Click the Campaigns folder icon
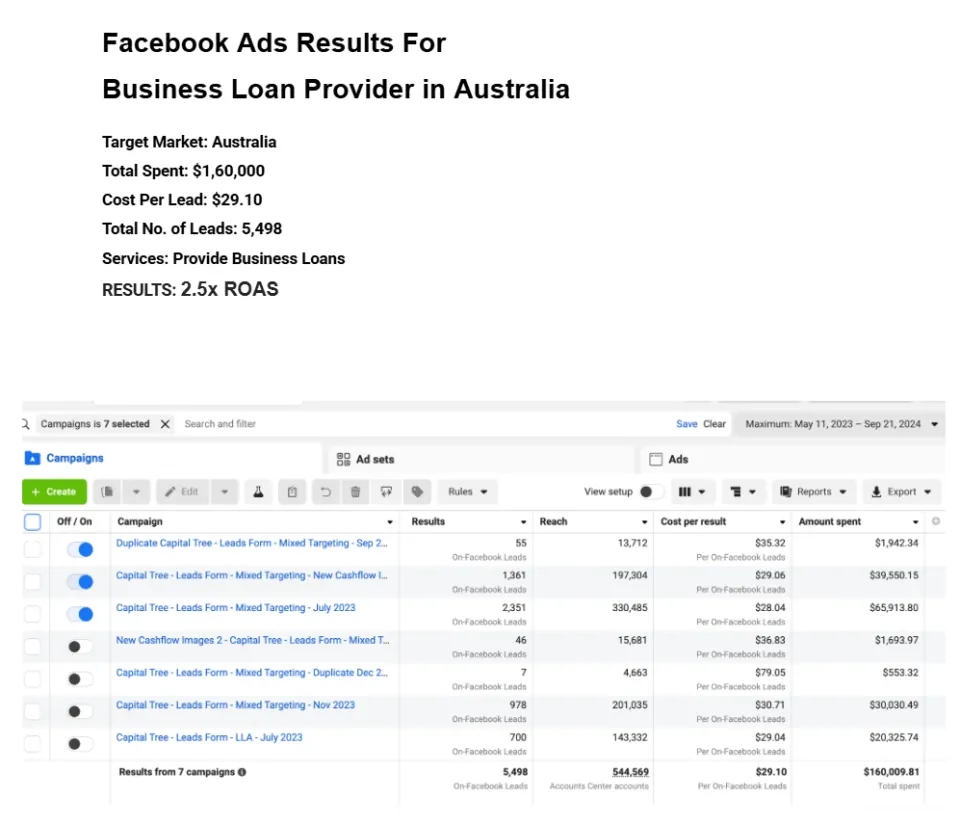The width and height of the screenshot is (960, 824). (x=32, y=458)
